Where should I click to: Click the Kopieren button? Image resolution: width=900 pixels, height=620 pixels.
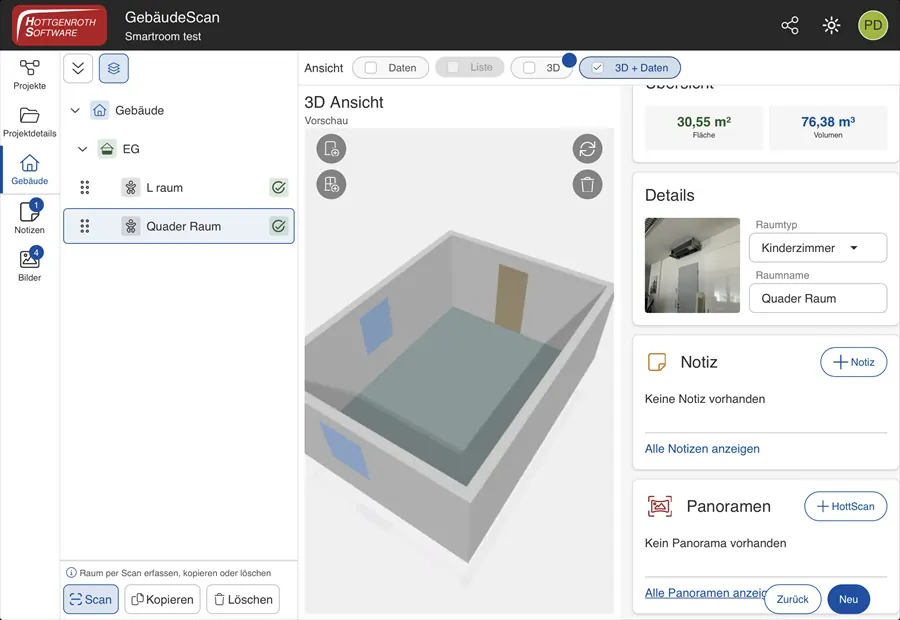pyautogui.click(x=162, y=599)
